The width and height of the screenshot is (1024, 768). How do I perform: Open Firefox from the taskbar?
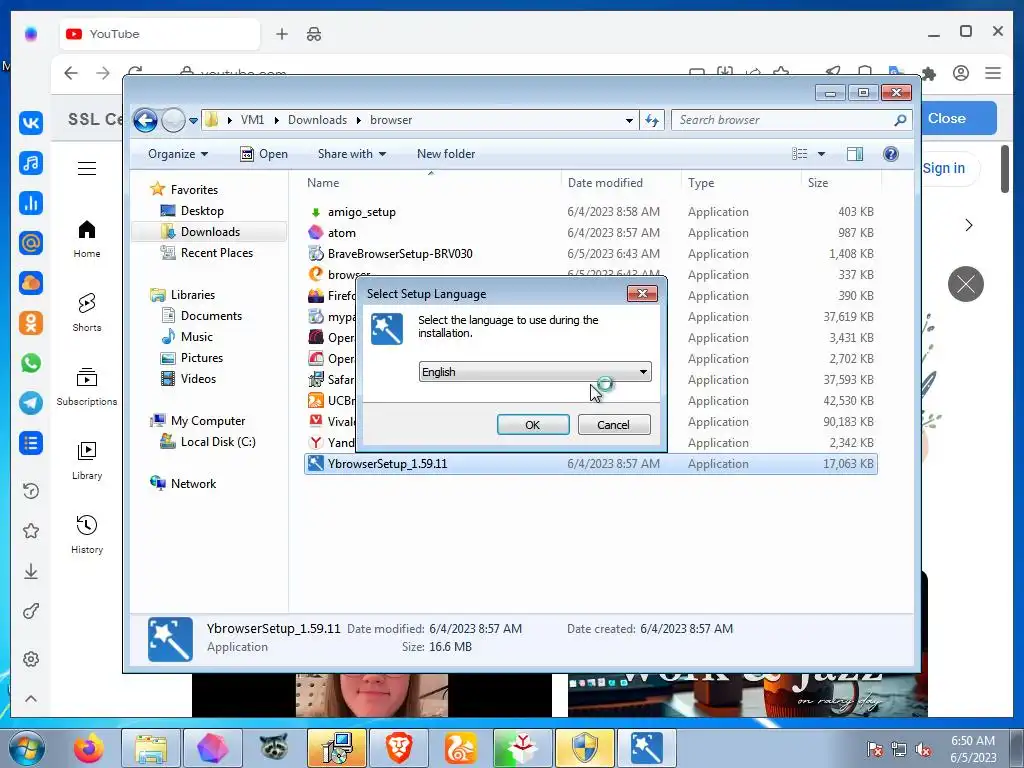coord(89,748)
